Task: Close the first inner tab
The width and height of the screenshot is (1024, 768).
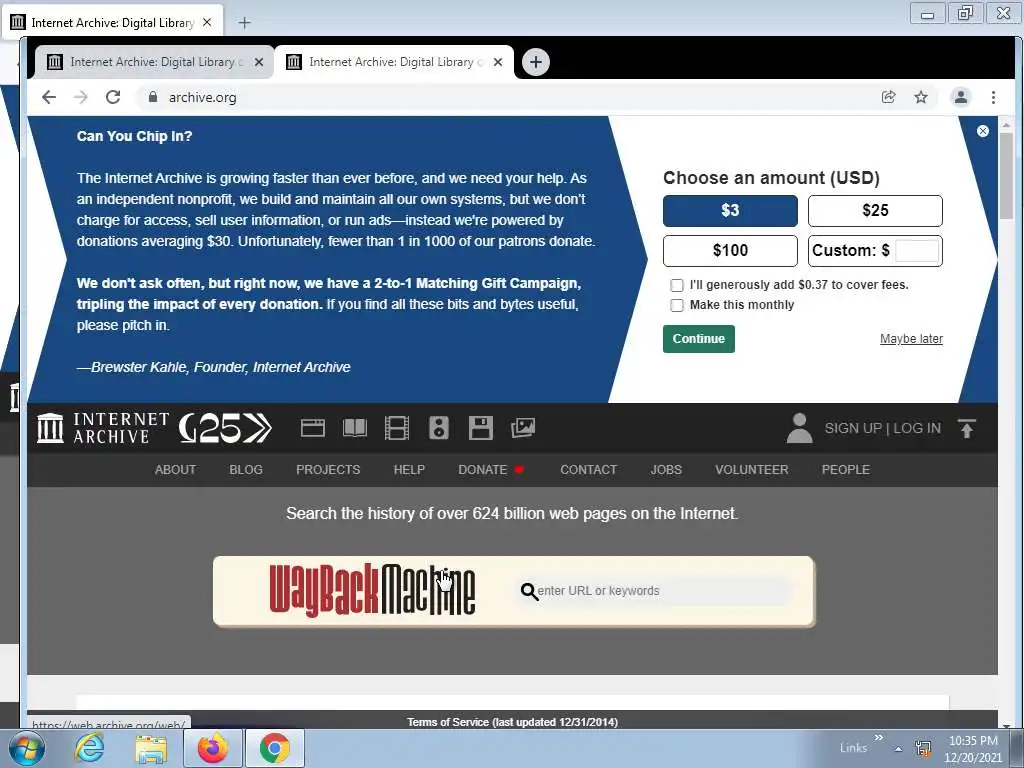Action: click(259, 62)
